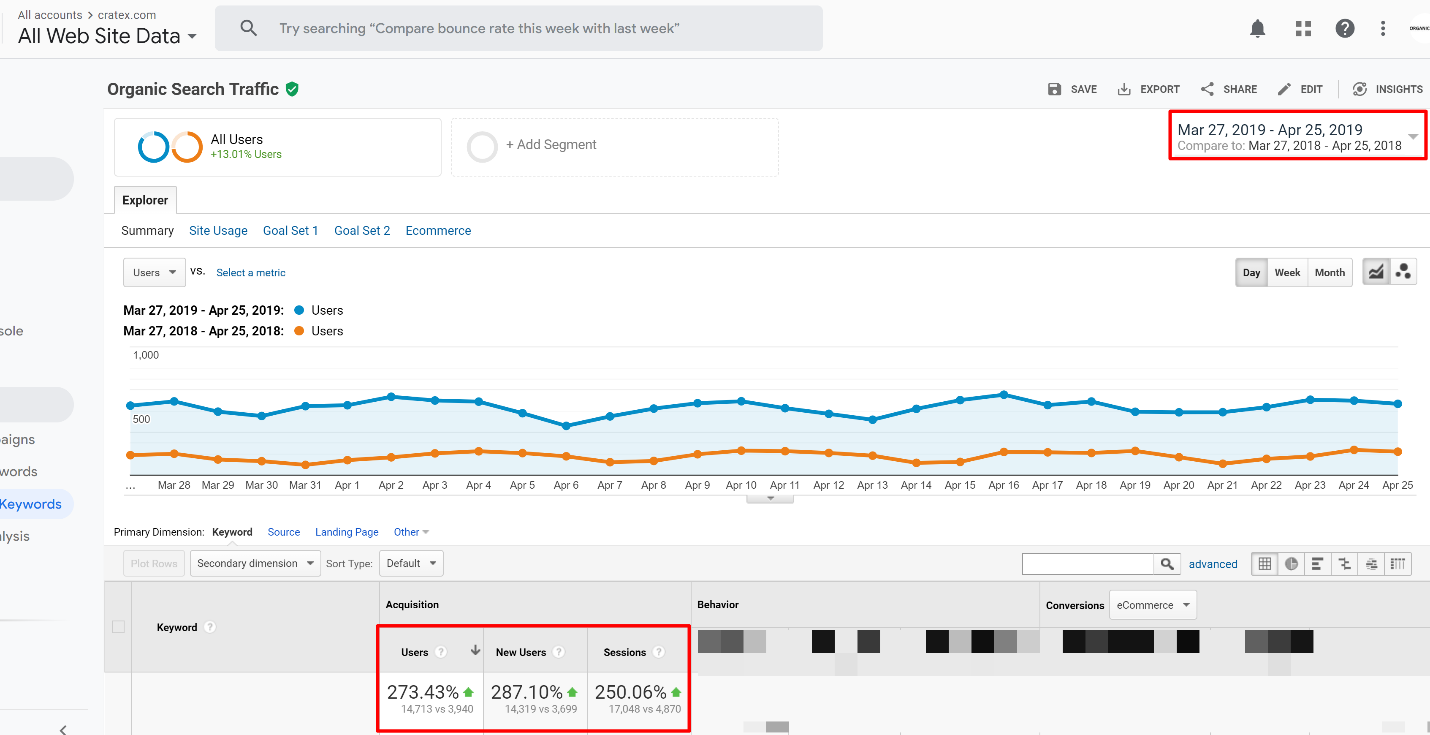Switch to the Site Usage sub-tab
1430x735 pixels.
coord(218,230)
